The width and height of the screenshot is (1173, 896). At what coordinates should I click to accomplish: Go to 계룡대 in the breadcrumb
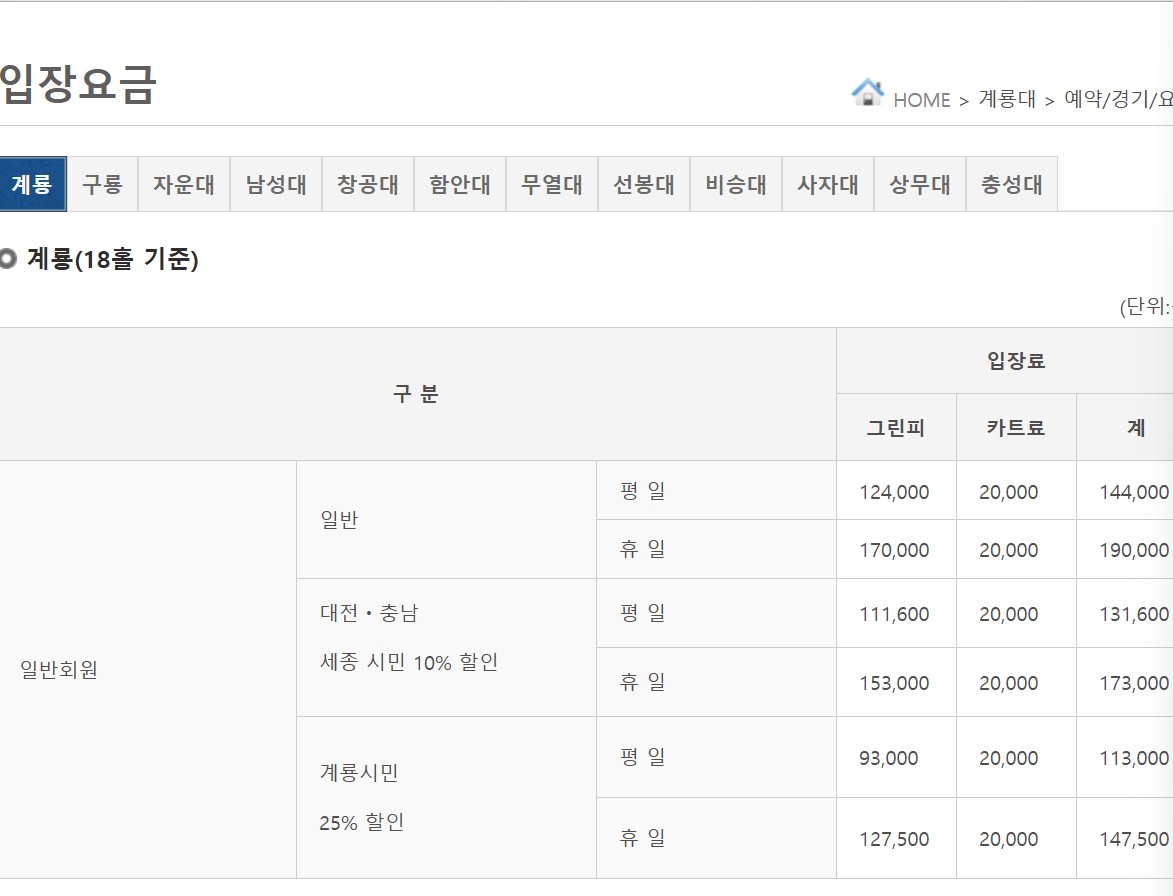tap(1006, 99)
